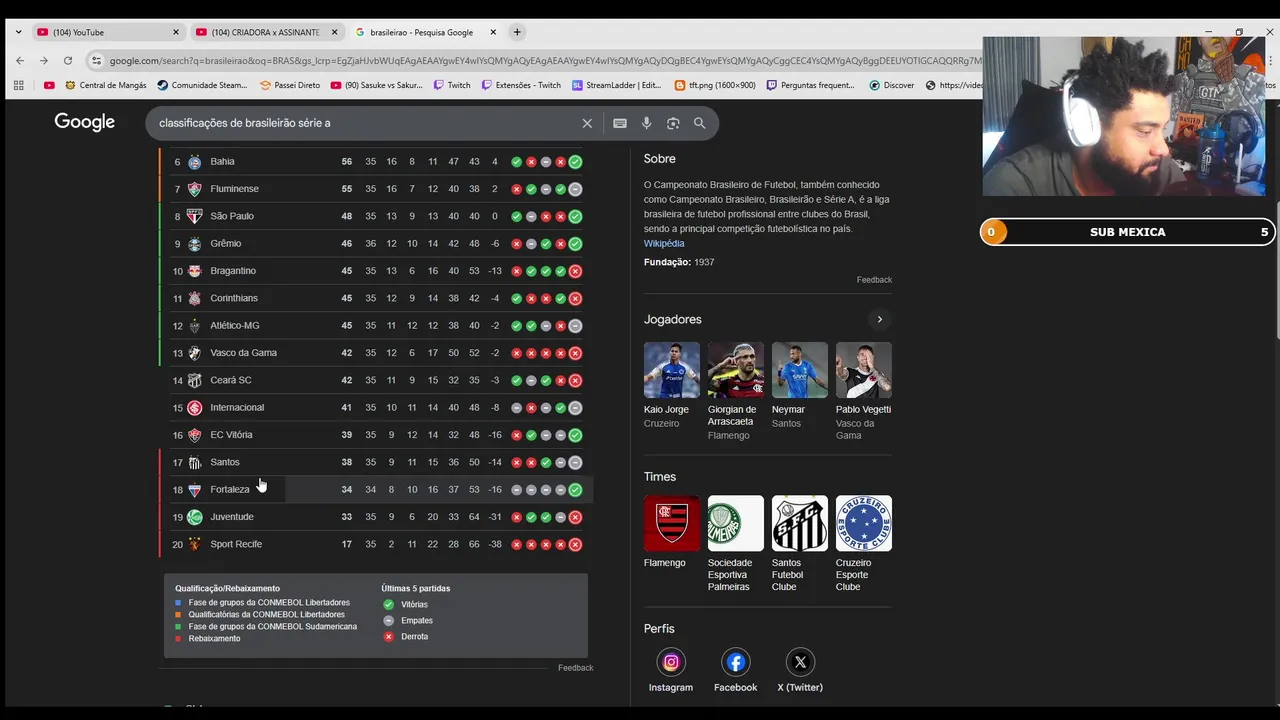Switch to CRIADORA x ASSINANTE tab
Viewport: 1280px width, 720px height.
point(265,32)
